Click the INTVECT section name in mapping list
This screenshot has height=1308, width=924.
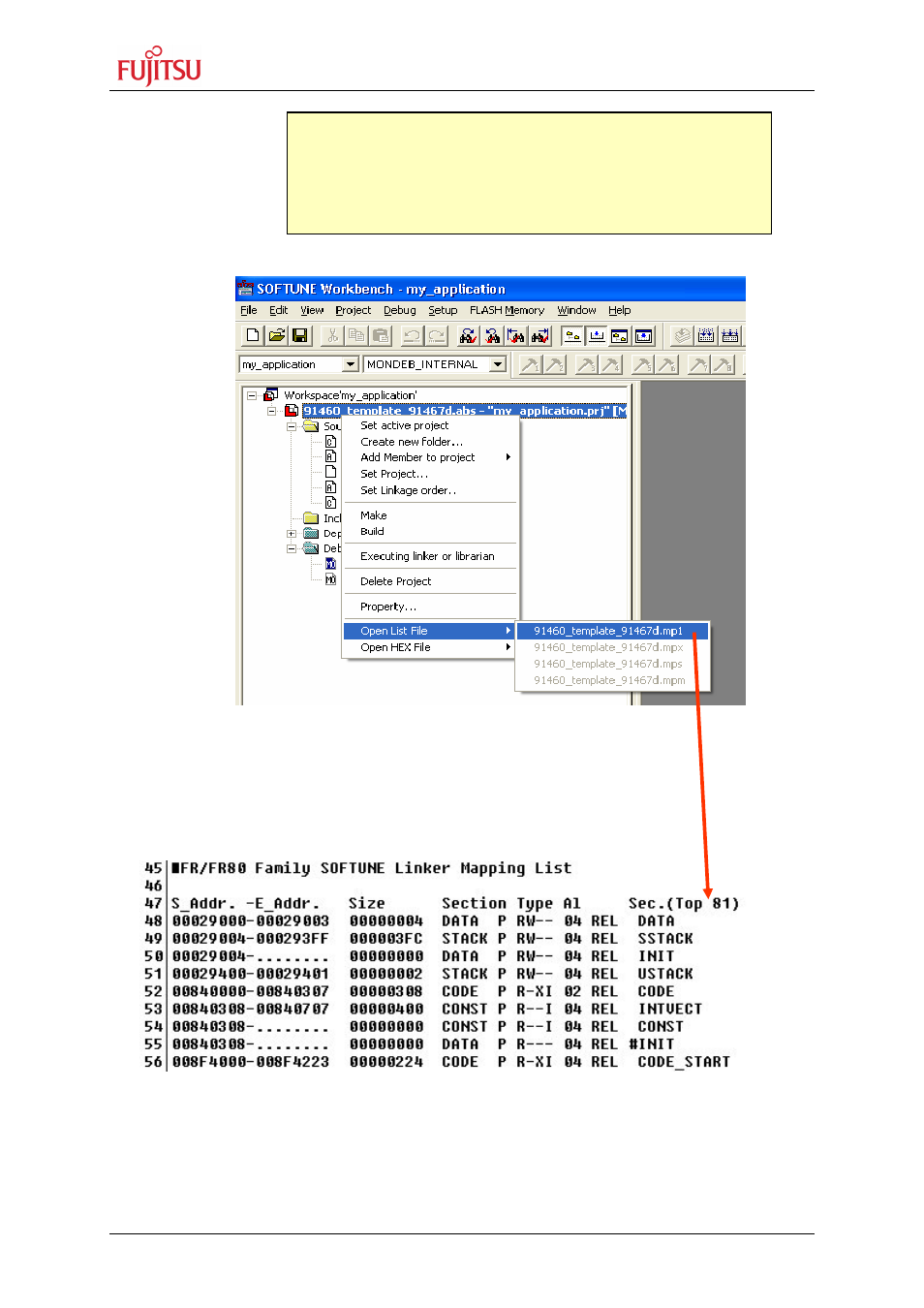[670, 1009]
